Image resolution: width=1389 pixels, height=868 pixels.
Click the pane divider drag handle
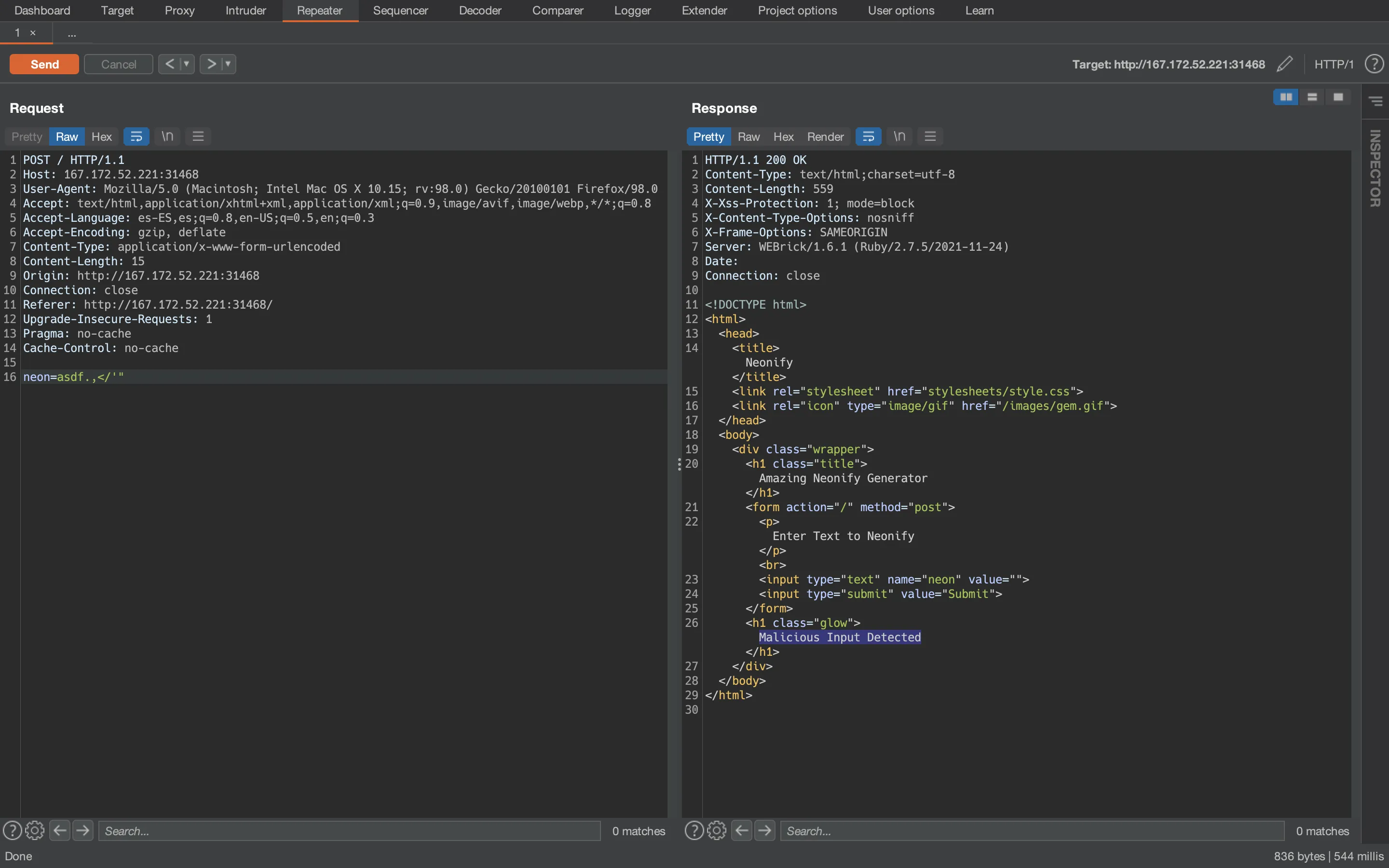pos(679,464)
